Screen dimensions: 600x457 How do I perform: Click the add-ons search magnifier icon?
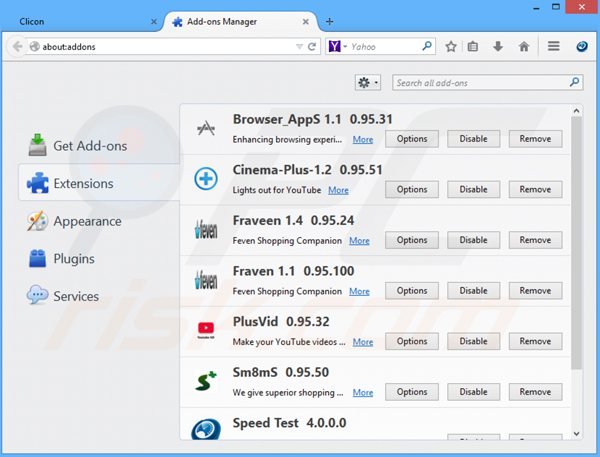tap(574, 82)
